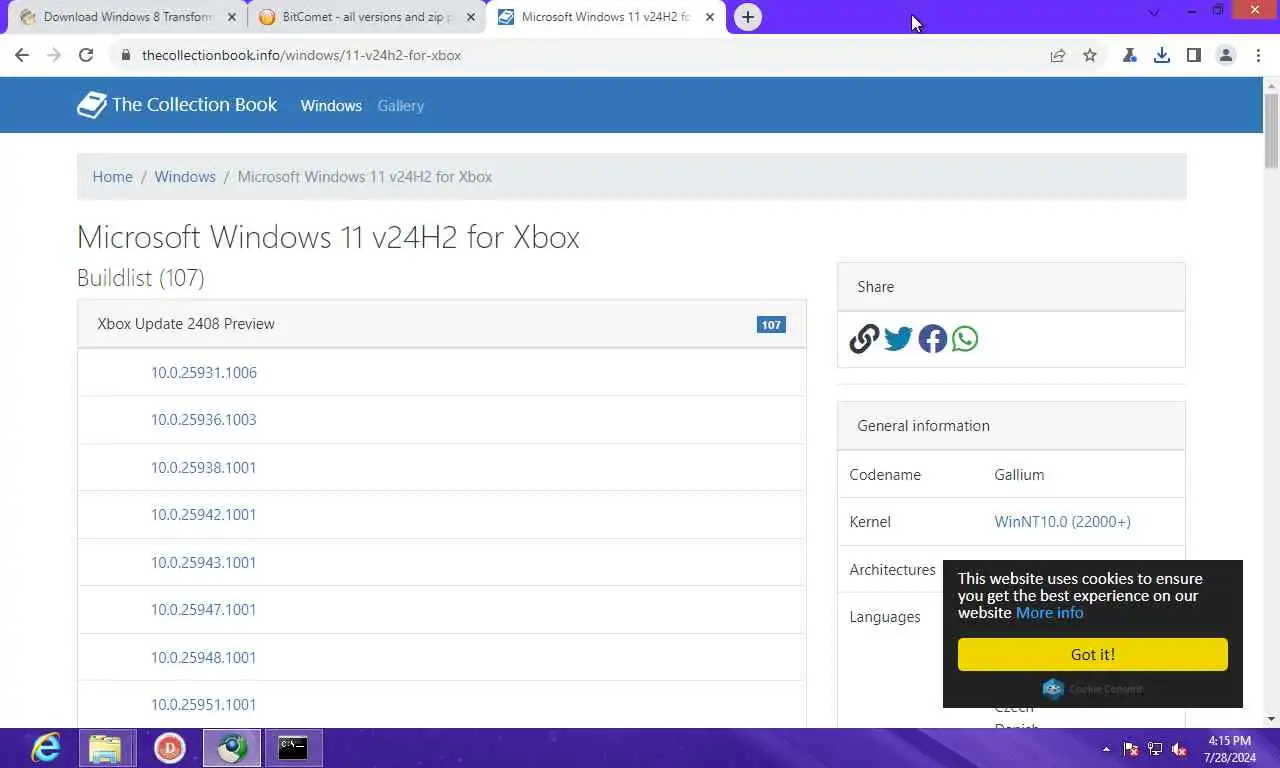The image size is (1280, 768).
Task: Reload the current page
Action: pos(86,56)
